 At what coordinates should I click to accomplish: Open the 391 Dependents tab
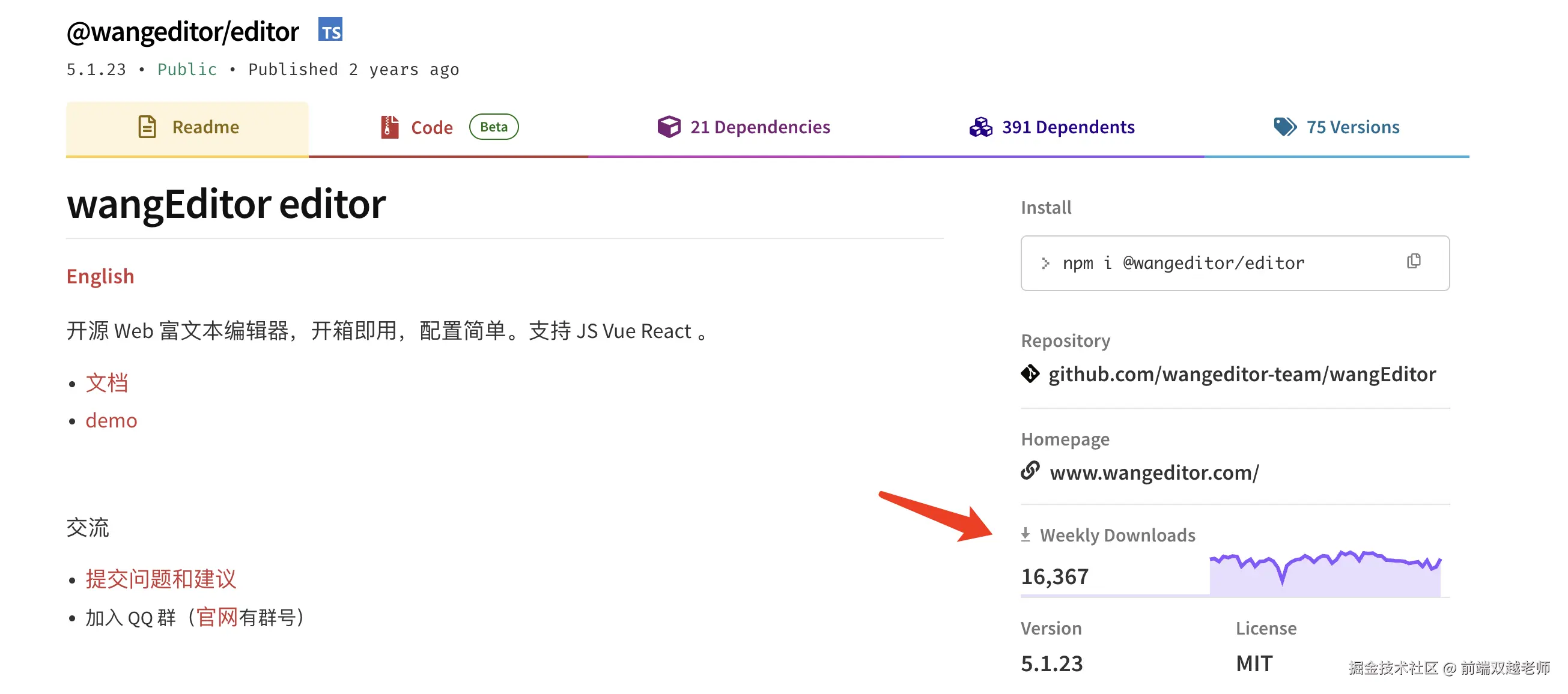pos(1068,127)
